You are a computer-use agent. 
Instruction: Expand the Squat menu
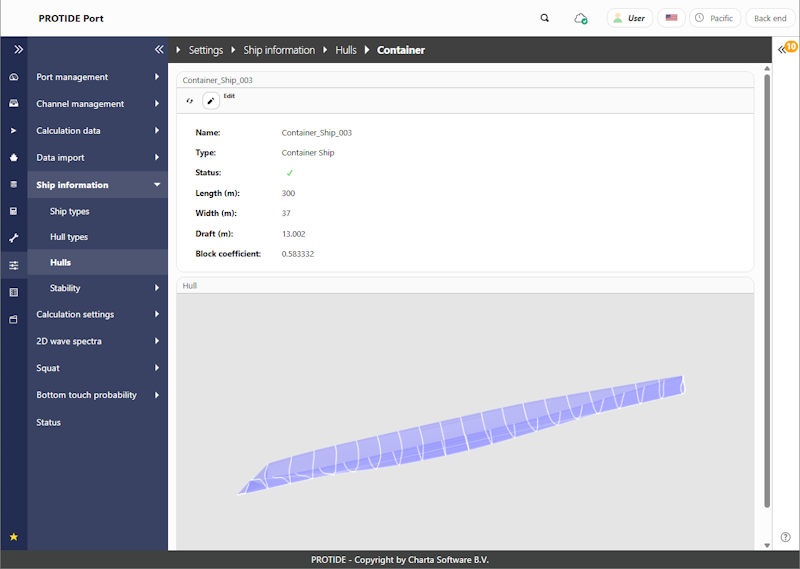pyautogui.click(x=97, y=368)
